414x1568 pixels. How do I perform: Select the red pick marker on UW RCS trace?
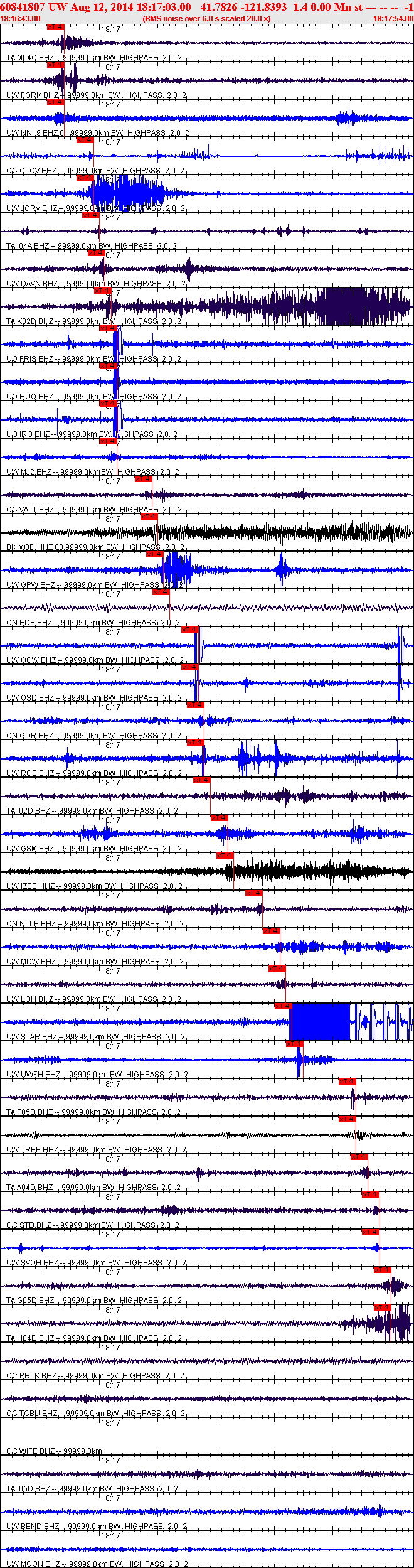point(195,743)
